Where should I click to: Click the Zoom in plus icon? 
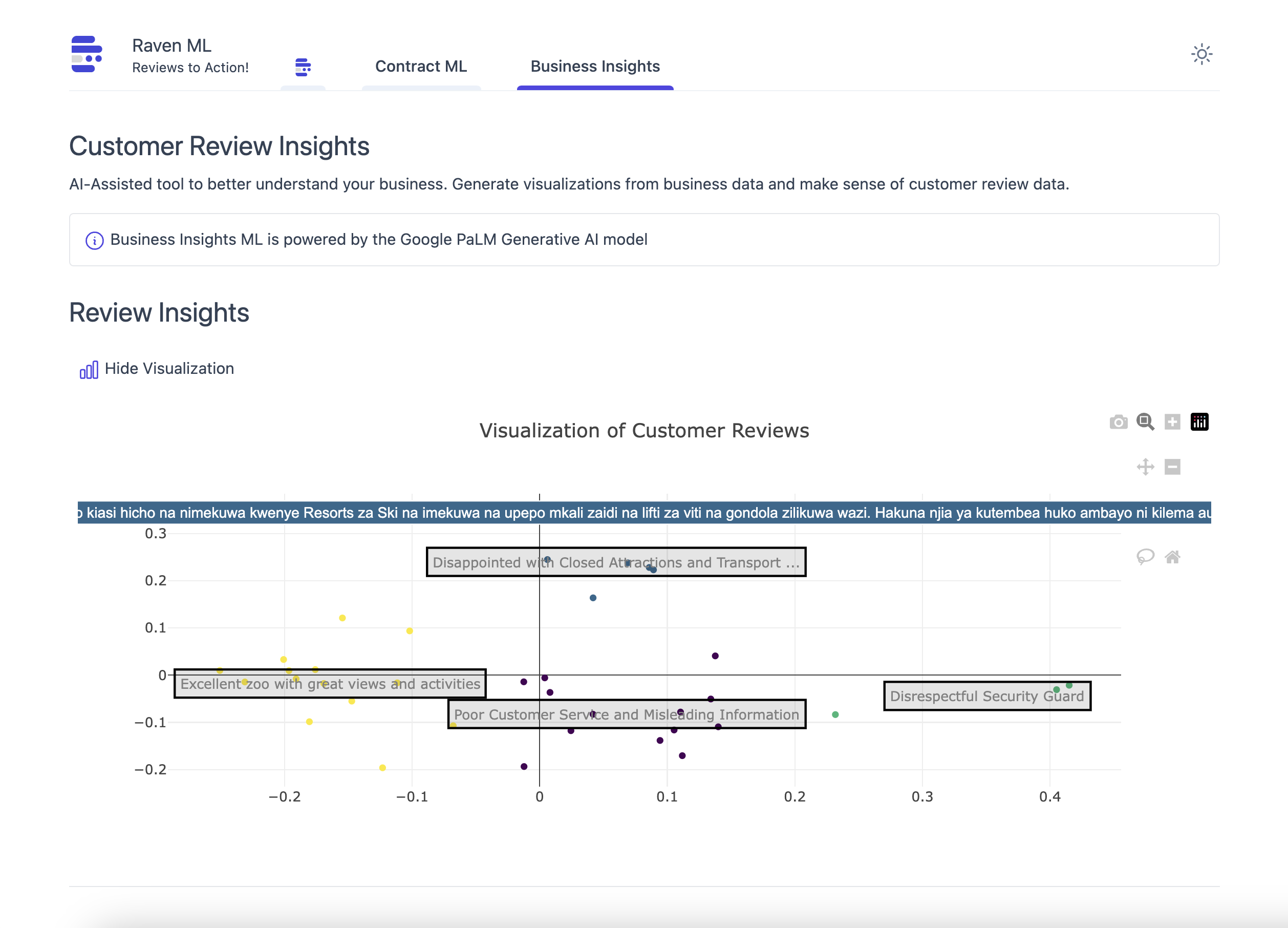[x=1172, y=422]
